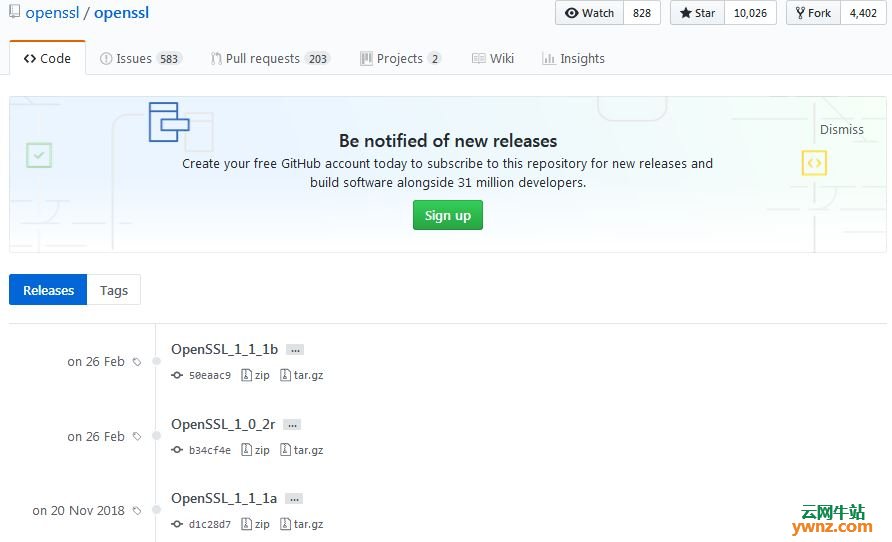Click the tag icon beside 20 Nov 2018

point(137,511)
